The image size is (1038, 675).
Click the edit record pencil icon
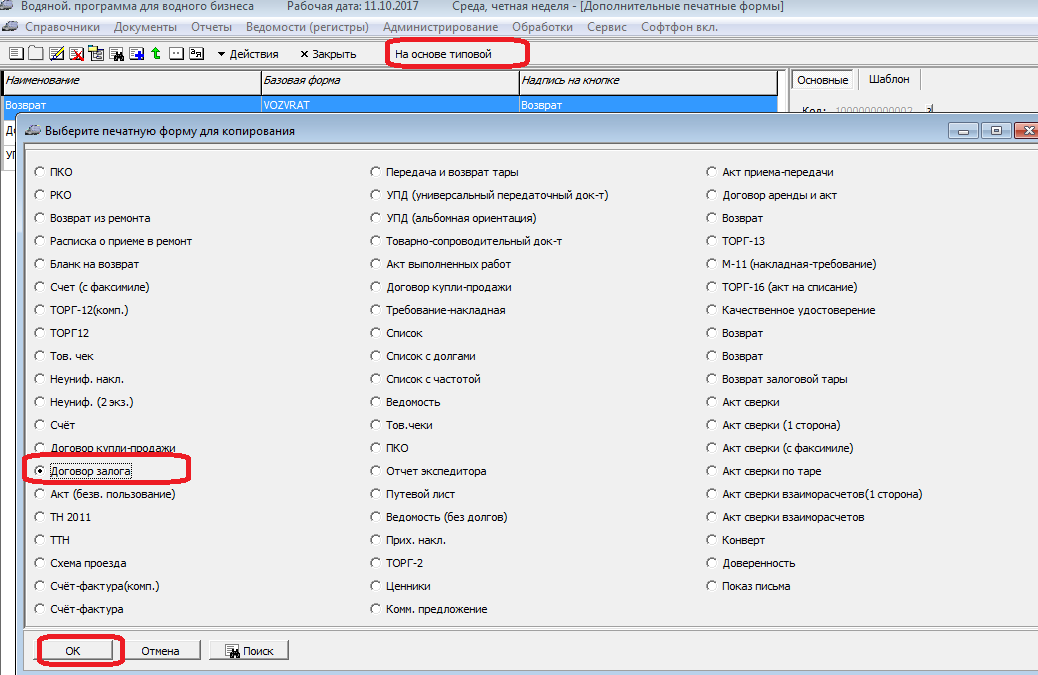[x=56, y=53]
